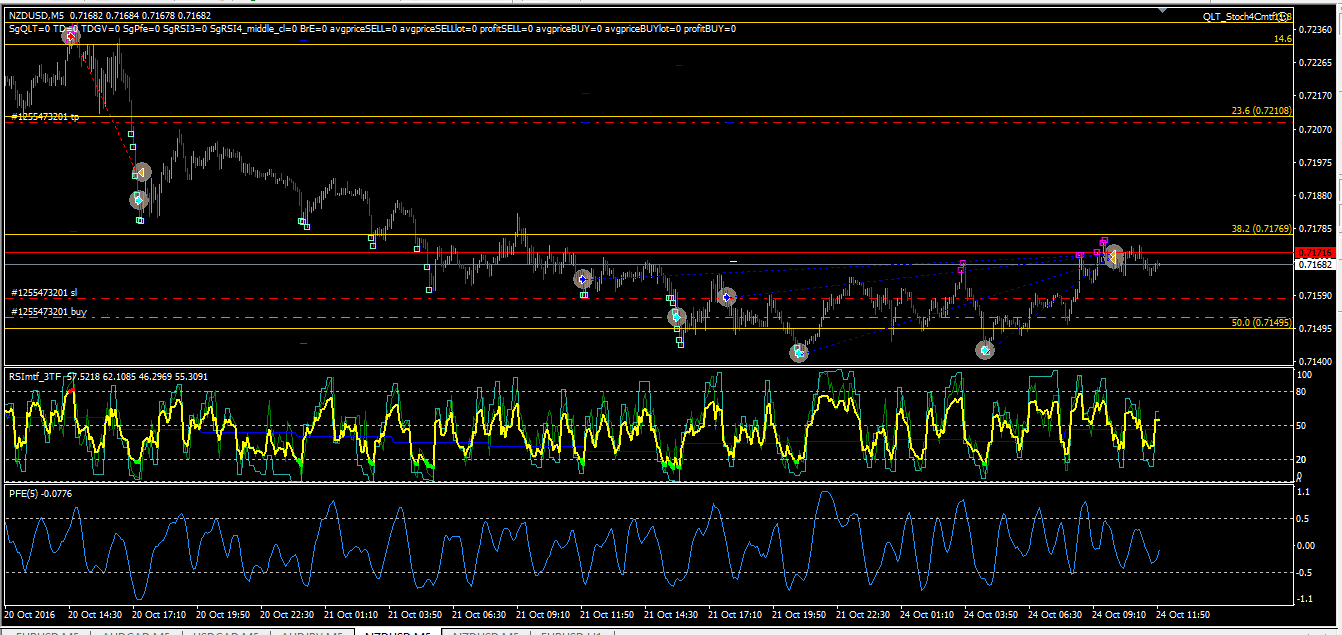Click the PFE scale value 0.00

tap(1305, 546)
